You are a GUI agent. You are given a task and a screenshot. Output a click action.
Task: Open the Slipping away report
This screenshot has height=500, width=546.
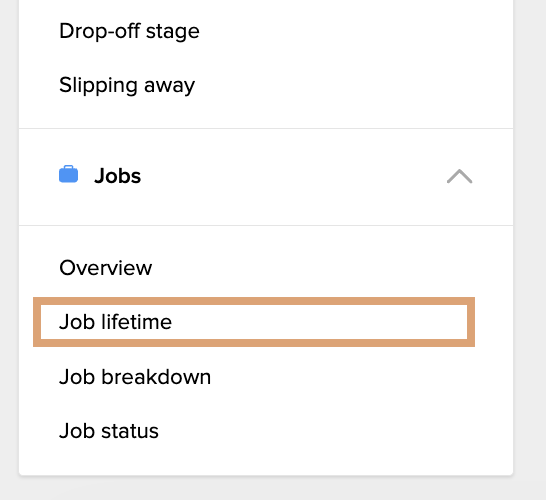pos(127,85)
